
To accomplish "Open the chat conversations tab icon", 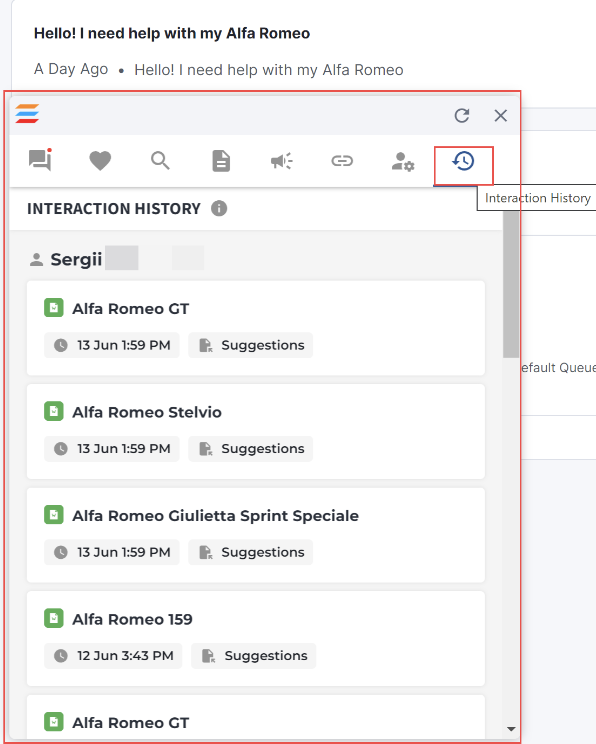I will [40, 160].
